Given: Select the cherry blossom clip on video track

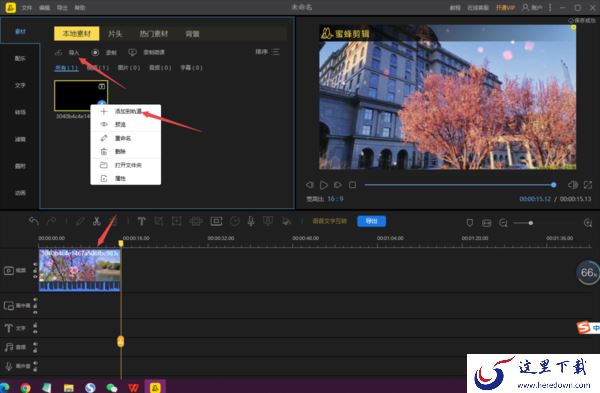Looking at the screenshot, I should click(x=80, y=270).
